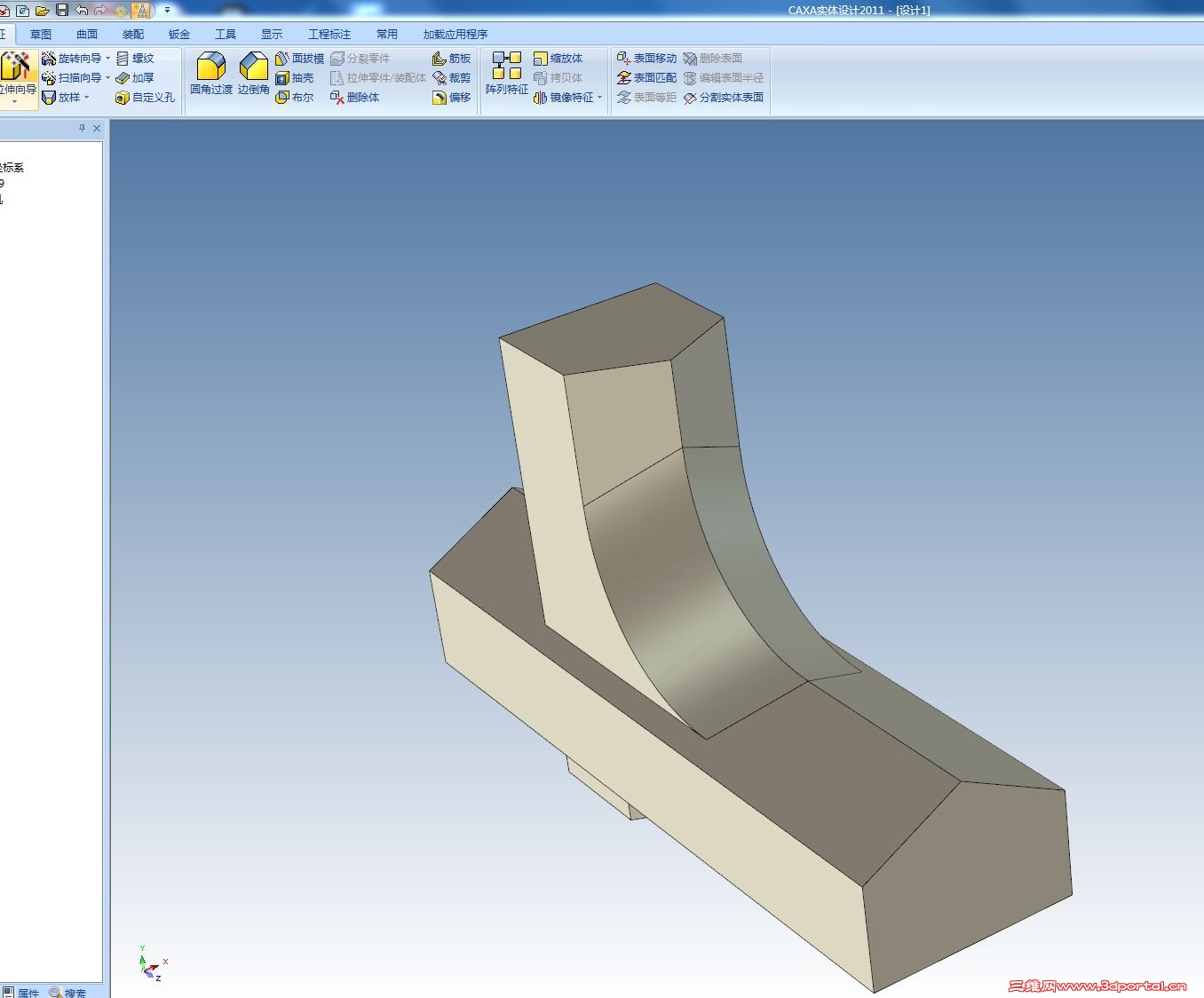Expand the 旋转向导 dropdown arrow
1204x998 pixels.
pyautogui.click(x=108, y=59)
